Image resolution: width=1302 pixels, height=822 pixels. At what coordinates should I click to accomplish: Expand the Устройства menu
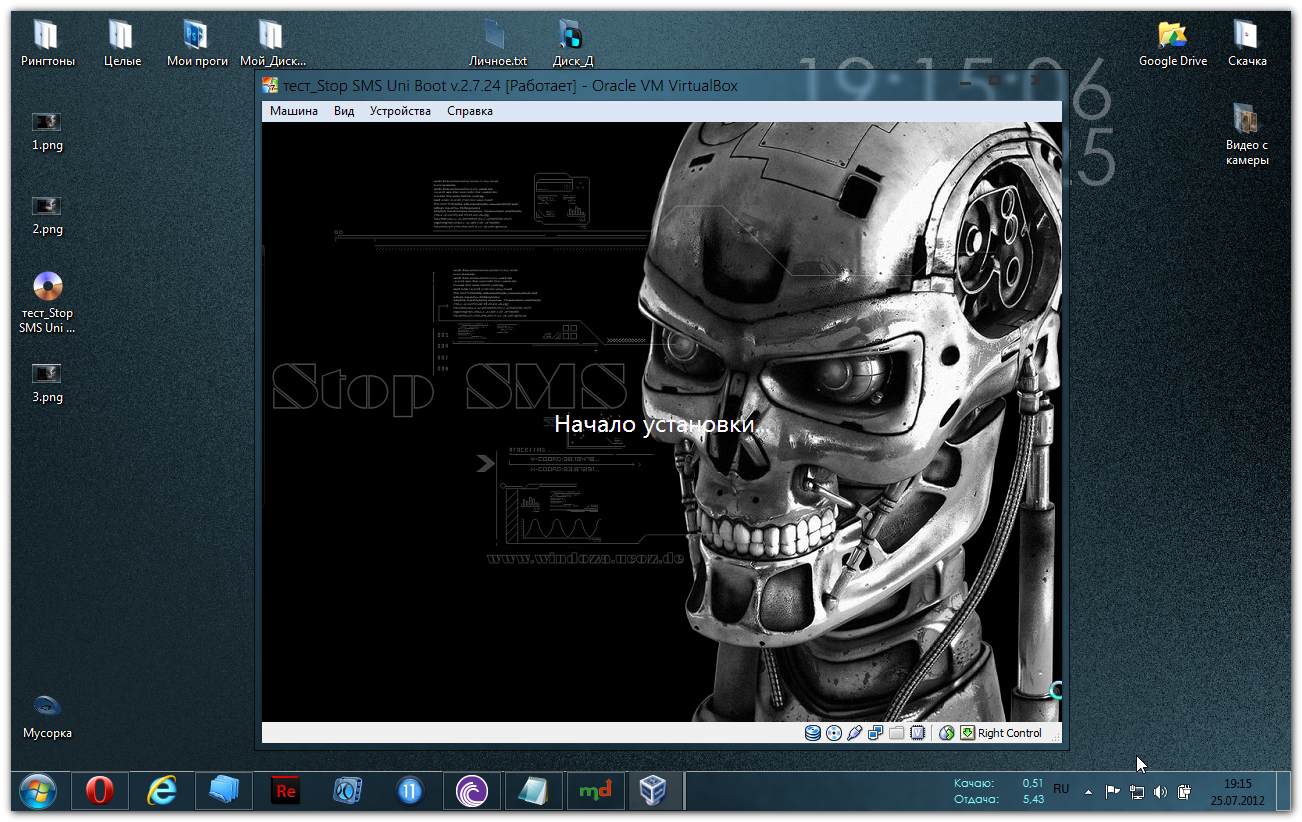(x=400, y=111)
